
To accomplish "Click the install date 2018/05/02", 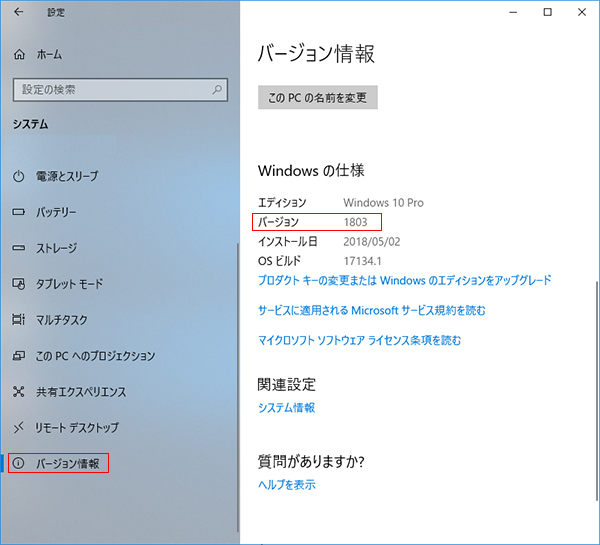I will click(372, 241).
